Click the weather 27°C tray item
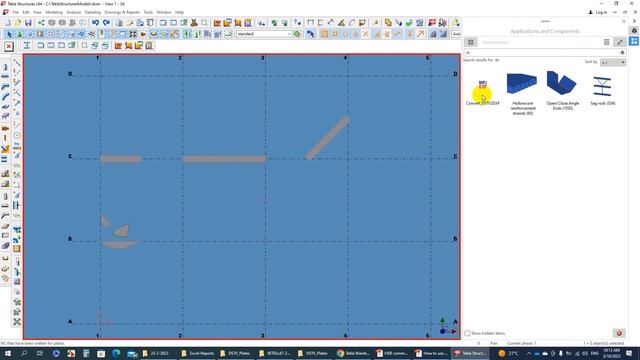640x360 pixels. (509, 353)
